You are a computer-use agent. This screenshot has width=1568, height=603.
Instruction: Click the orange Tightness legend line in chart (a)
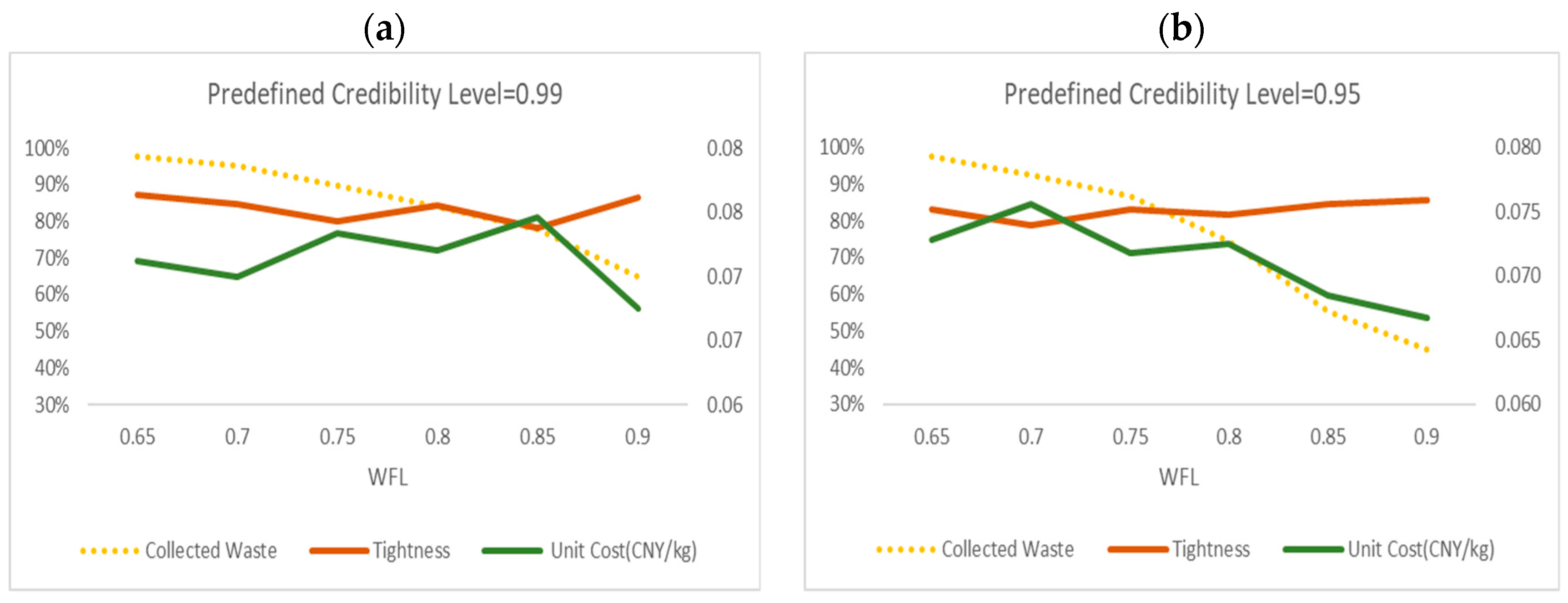[339, 551]
